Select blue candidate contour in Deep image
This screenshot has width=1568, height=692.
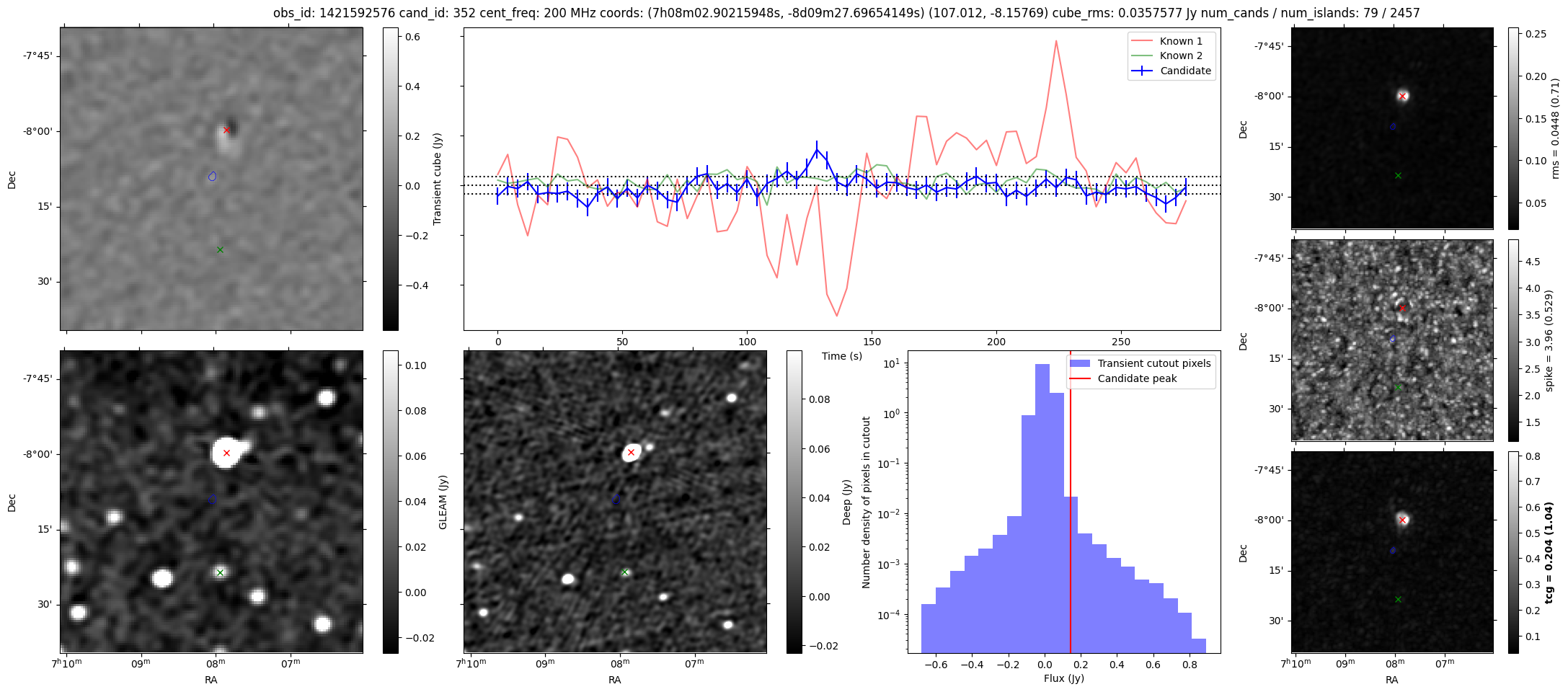click(616, 499)
